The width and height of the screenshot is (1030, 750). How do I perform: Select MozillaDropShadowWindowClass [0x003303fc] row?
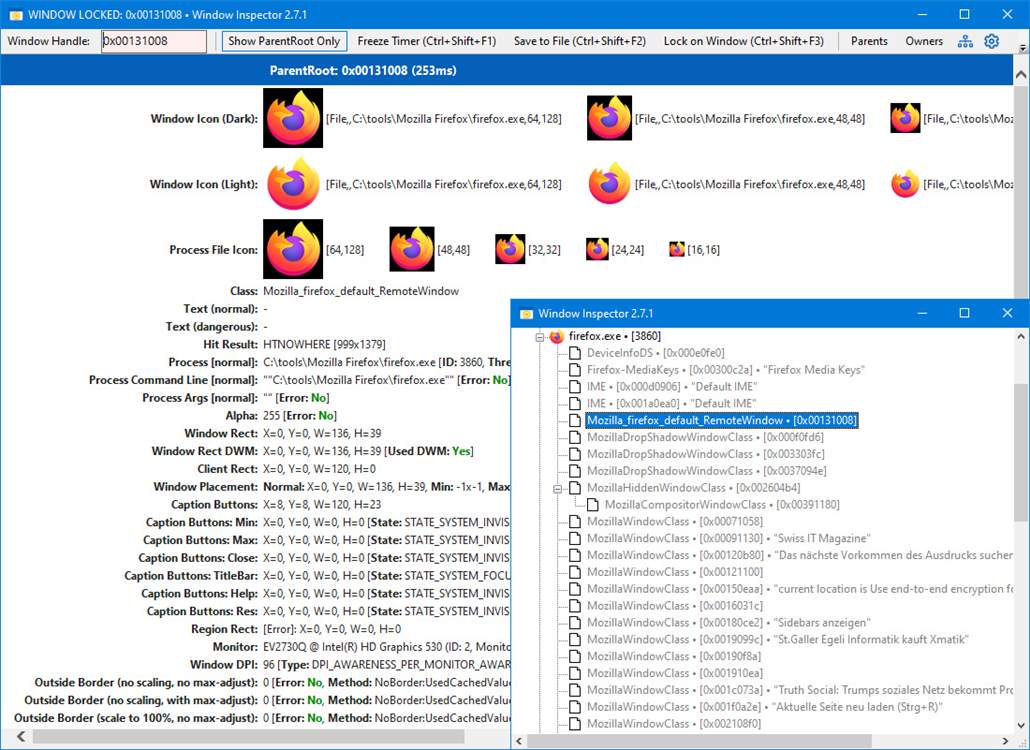coord(705,454)
